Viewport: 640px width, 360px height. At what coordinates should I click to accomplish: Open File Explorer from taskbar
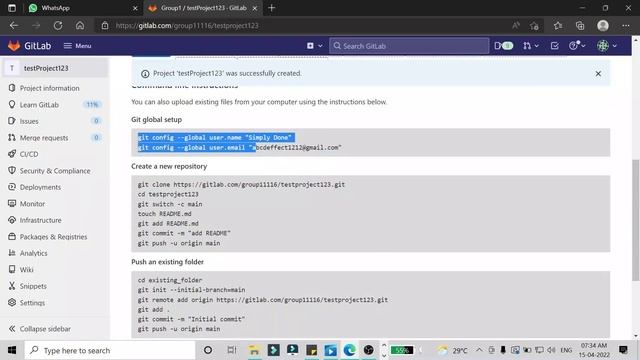(254, 350)
